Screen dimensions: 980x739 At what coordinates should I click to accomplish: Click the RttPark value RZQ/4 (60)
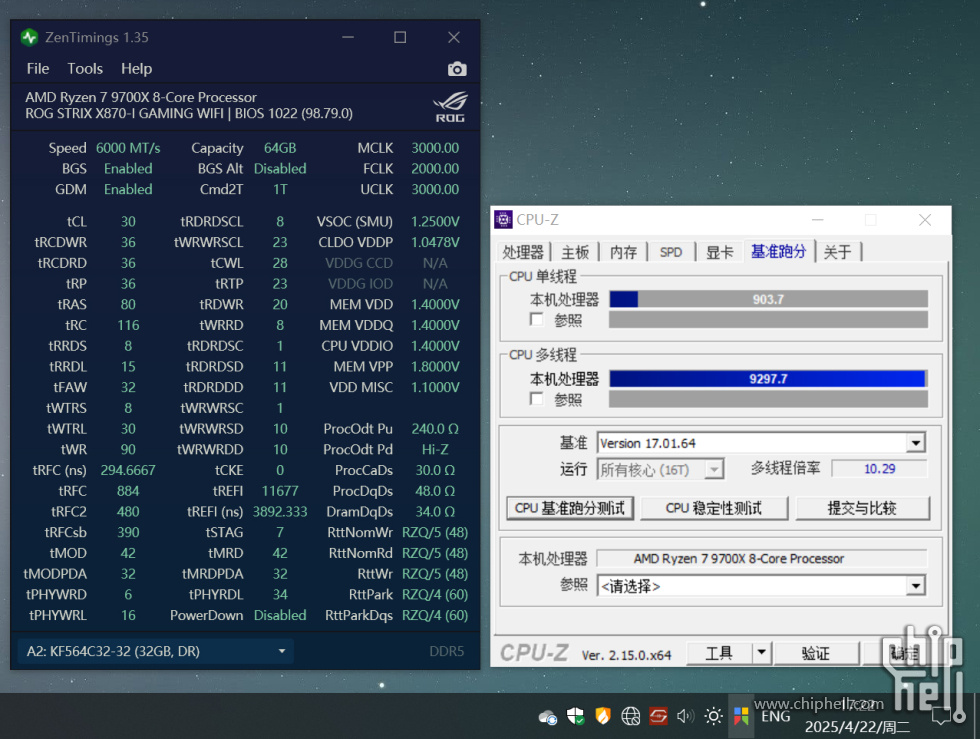[x=435, y=595]
